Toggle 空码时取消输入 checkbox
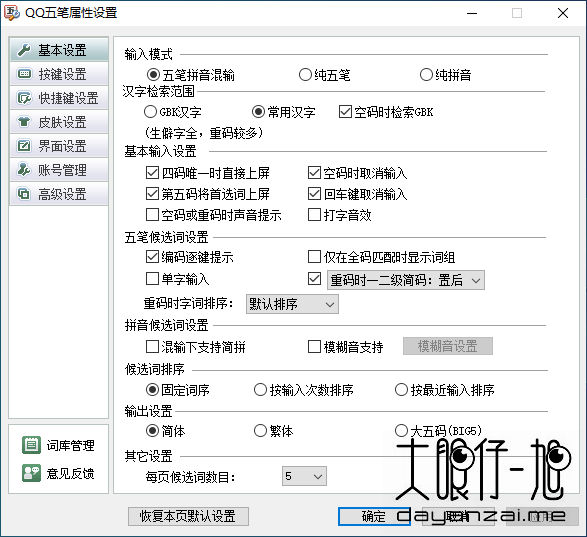This screenshot has height=537, width=587. tap(314, 173)
